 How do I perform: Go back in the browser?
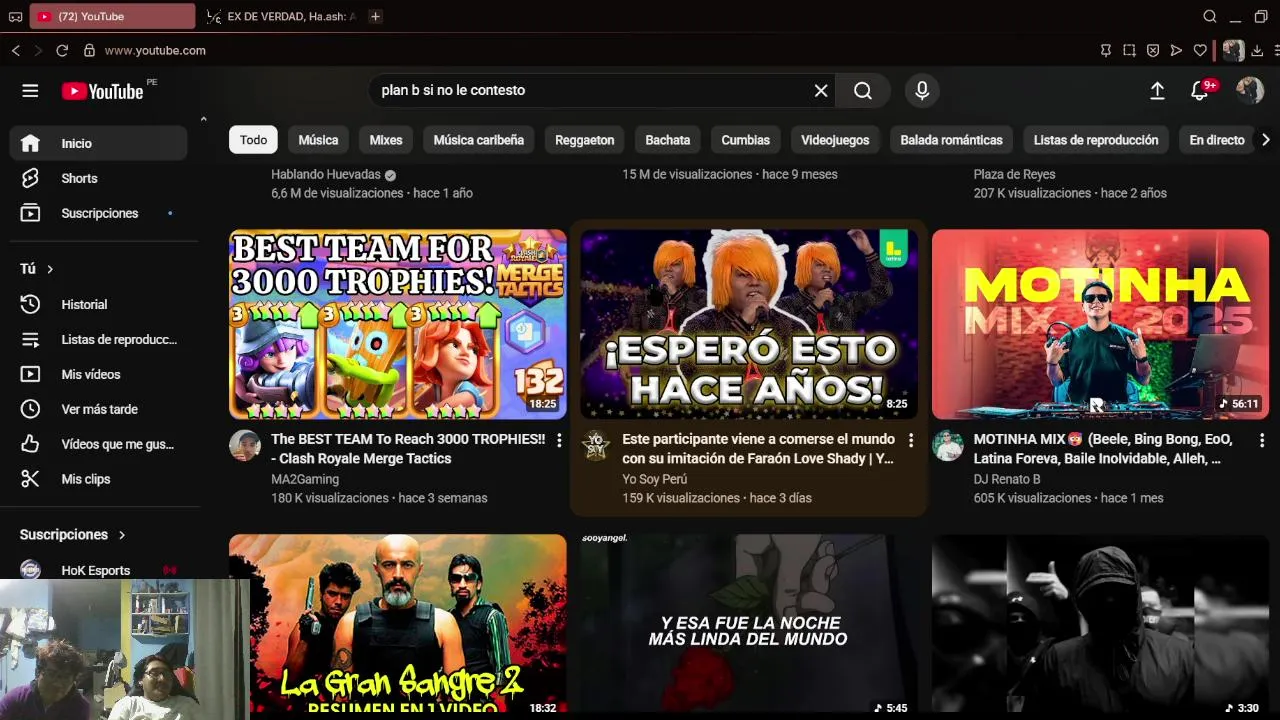15,50
